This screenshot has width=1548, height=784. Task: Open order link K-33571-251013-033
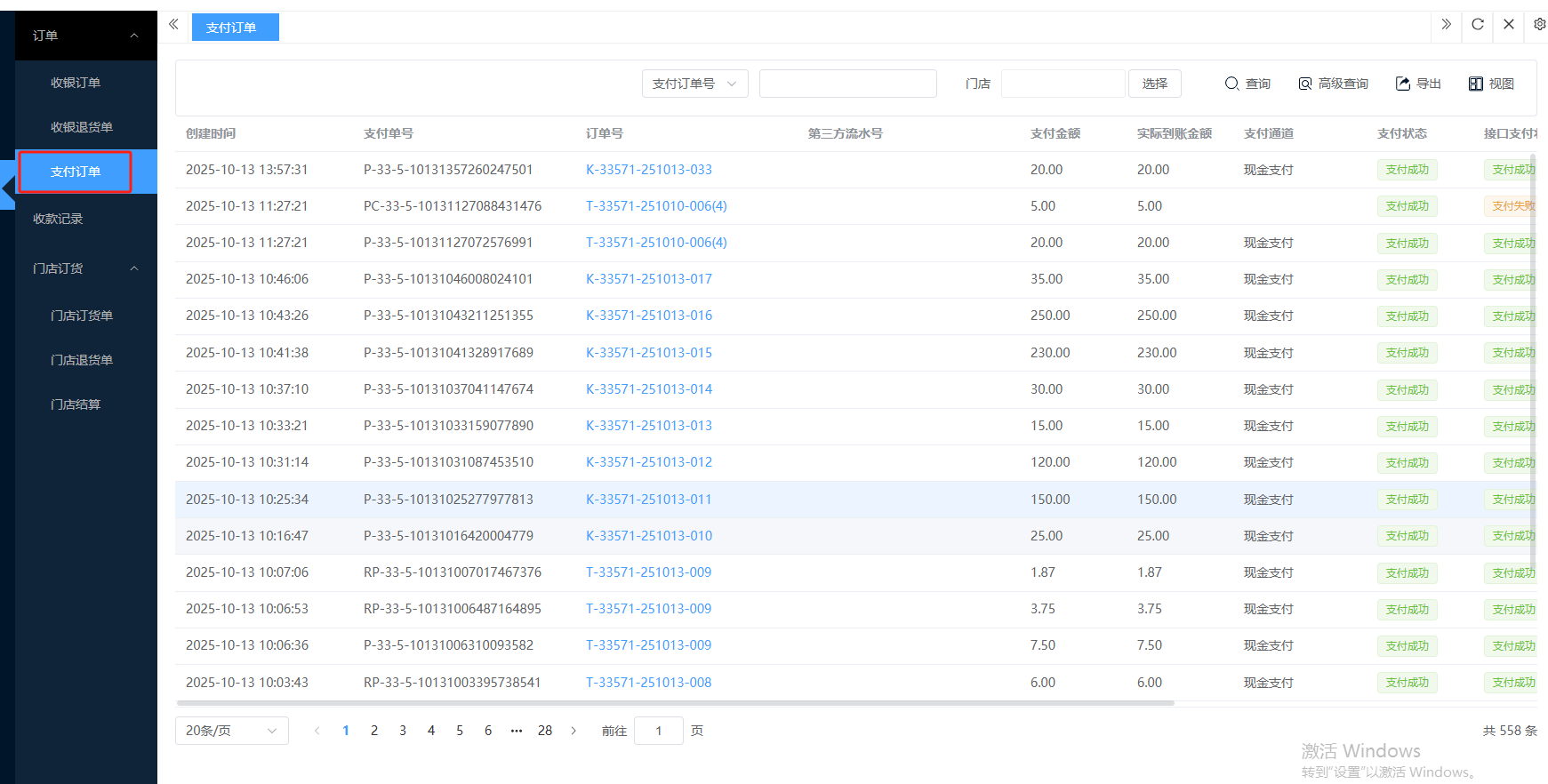[x=648, y=170]
